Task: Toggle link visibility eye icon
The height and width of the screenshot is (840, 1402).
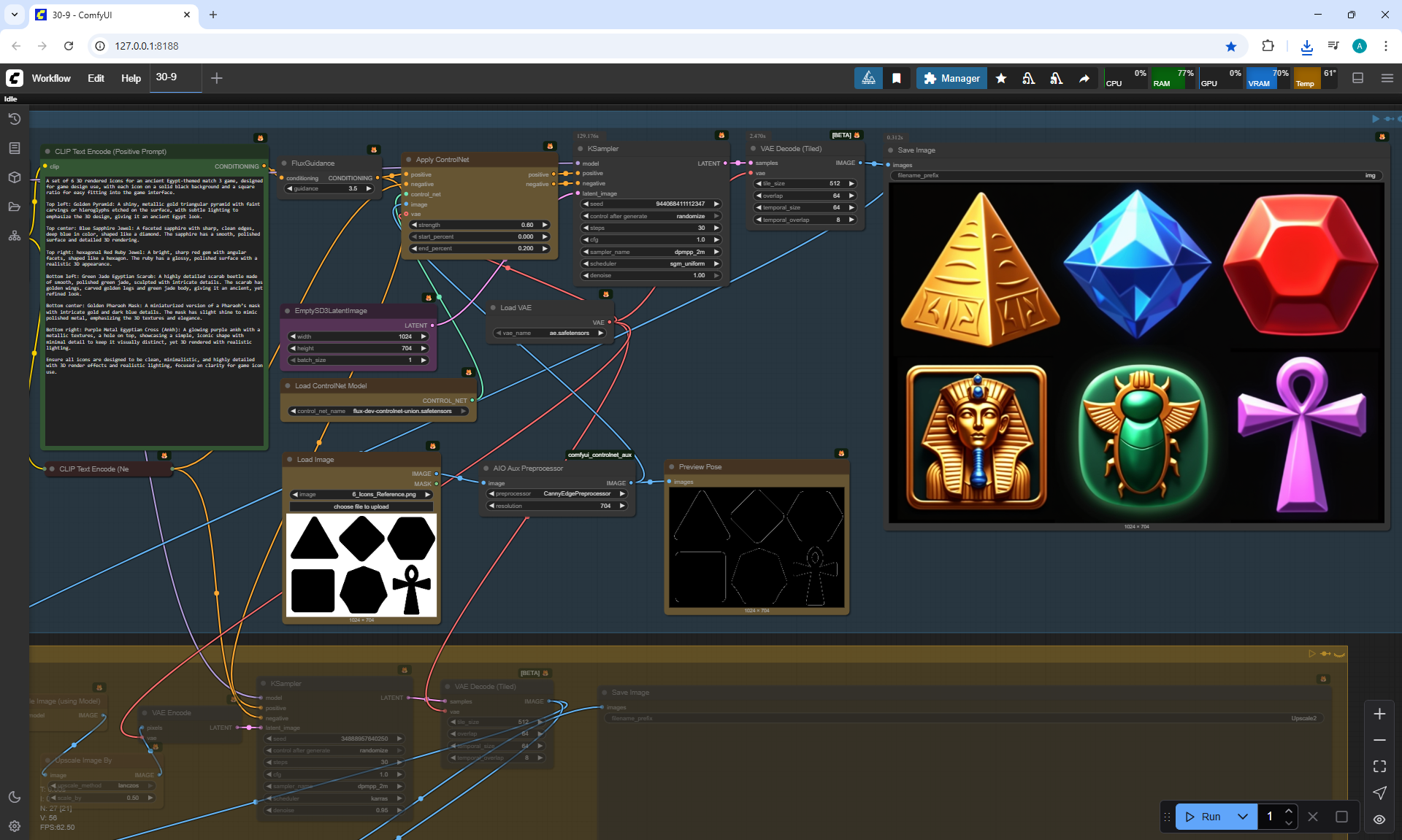Action: [x=1379, y=819]
